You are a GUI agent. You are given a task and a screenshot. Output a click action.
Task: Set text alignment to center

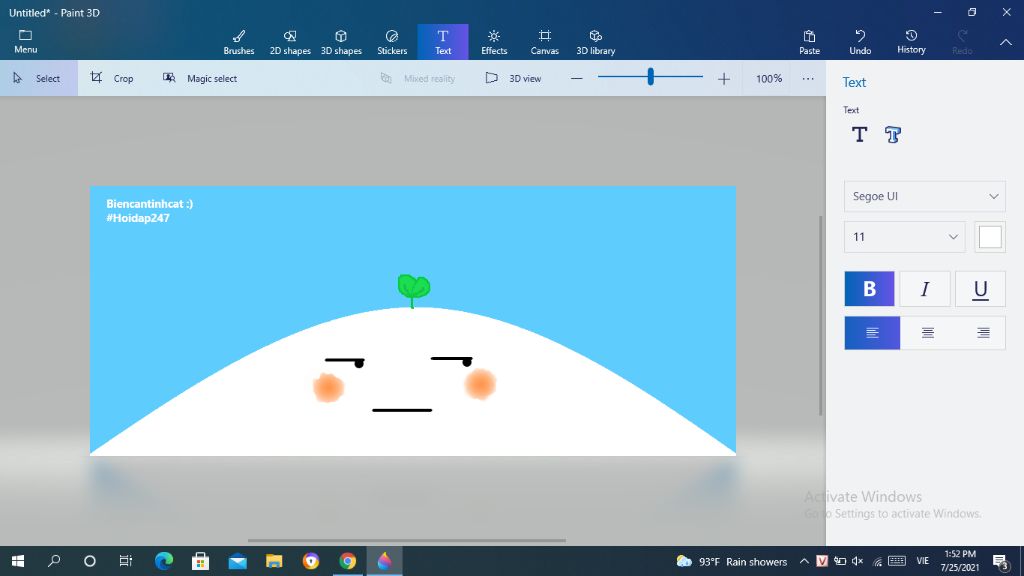click(927, 333)
